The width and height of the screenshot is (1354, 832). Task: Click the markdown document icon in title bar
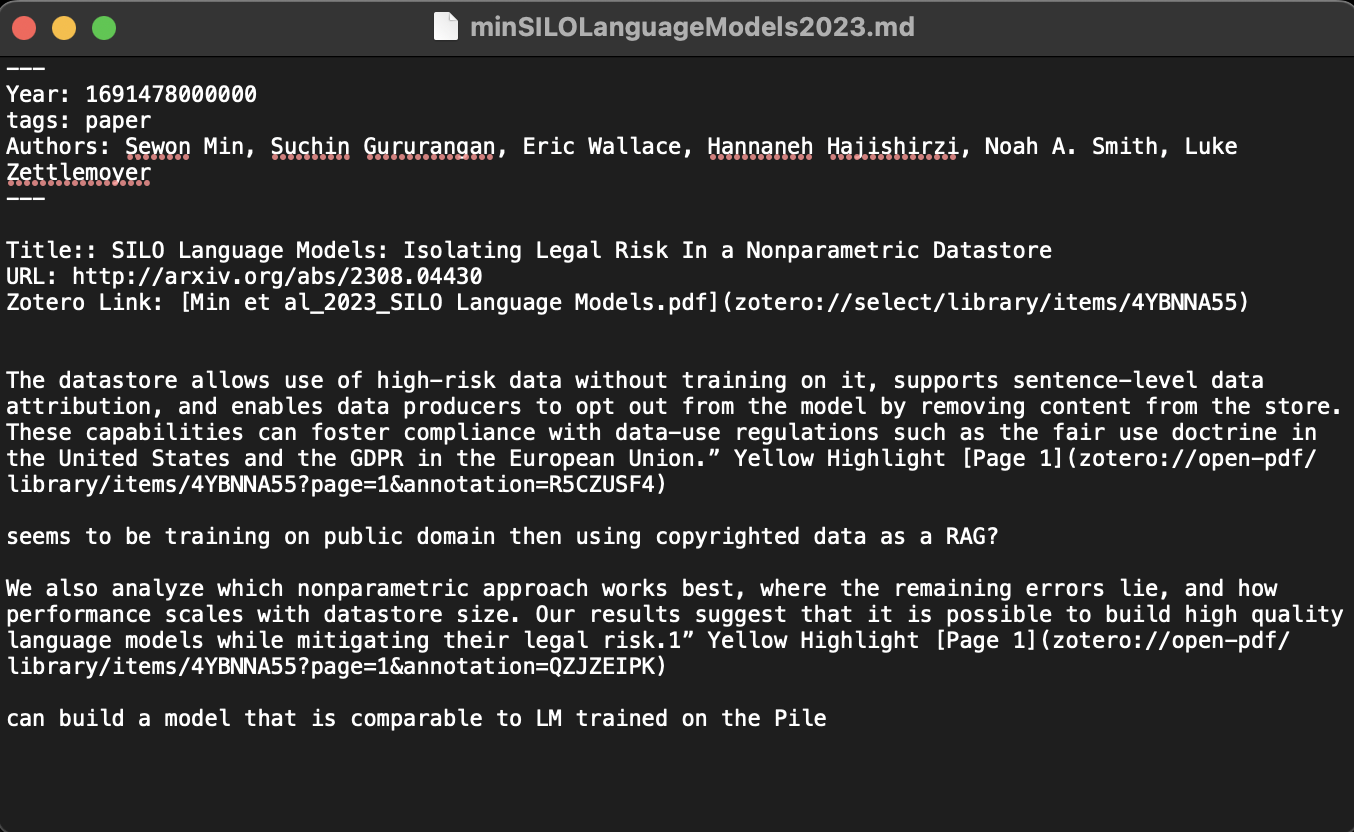[x=446, y=27]
